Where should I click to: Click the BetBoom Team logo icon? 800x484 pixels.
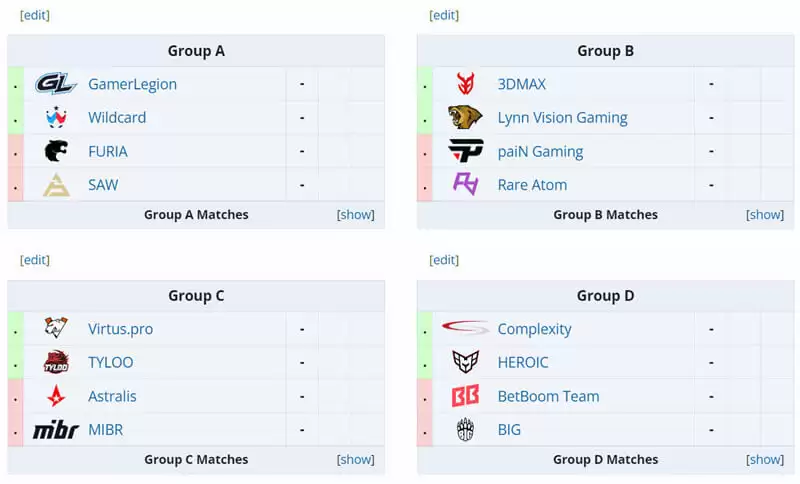pyautogui.click(x=465, y=396)
